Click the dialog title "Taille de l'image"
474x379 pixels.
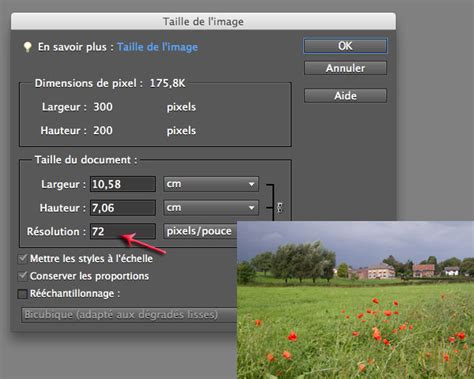pyautogui.click(x=203, y=22)
